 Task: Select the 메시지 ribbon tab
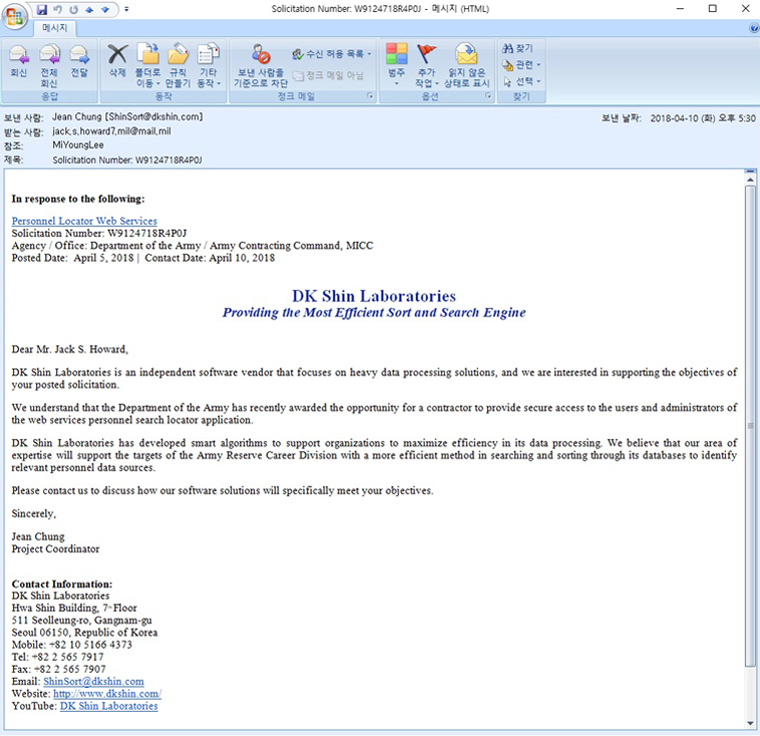(53, 28)
